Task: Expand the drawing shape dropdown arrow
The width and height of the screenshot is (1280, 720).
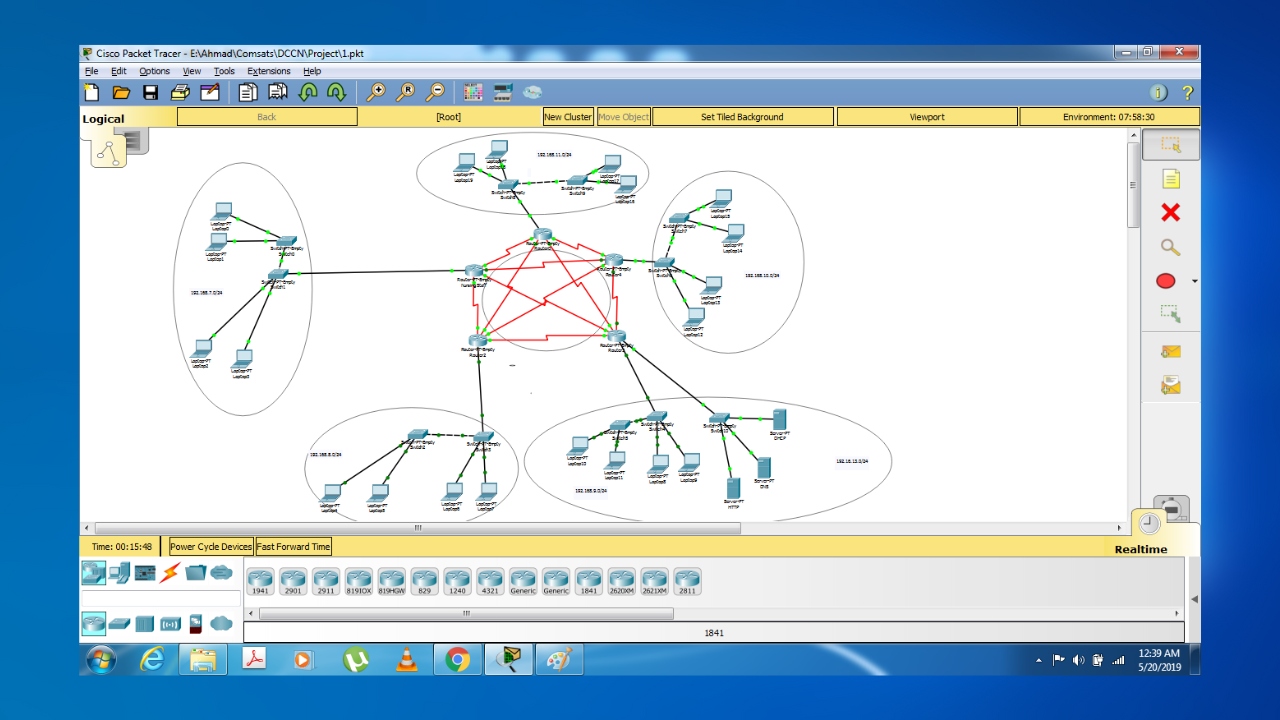Action: point(1194,282)
